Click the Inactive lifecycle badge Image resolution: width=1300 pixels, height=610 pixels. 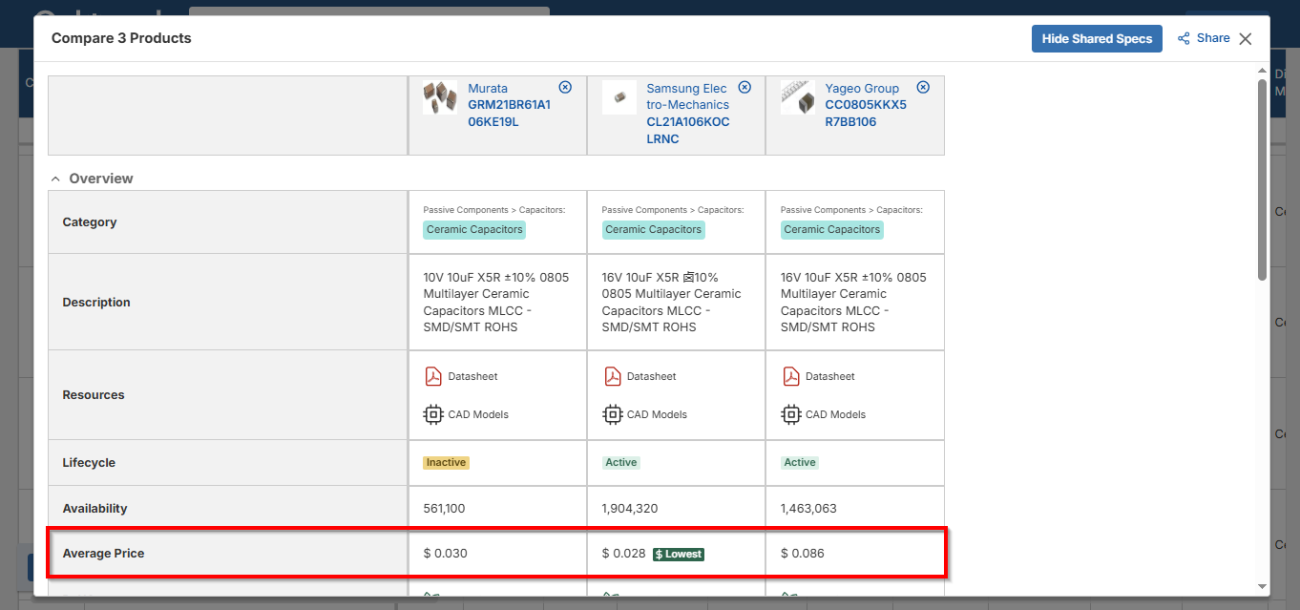point(446,463)
